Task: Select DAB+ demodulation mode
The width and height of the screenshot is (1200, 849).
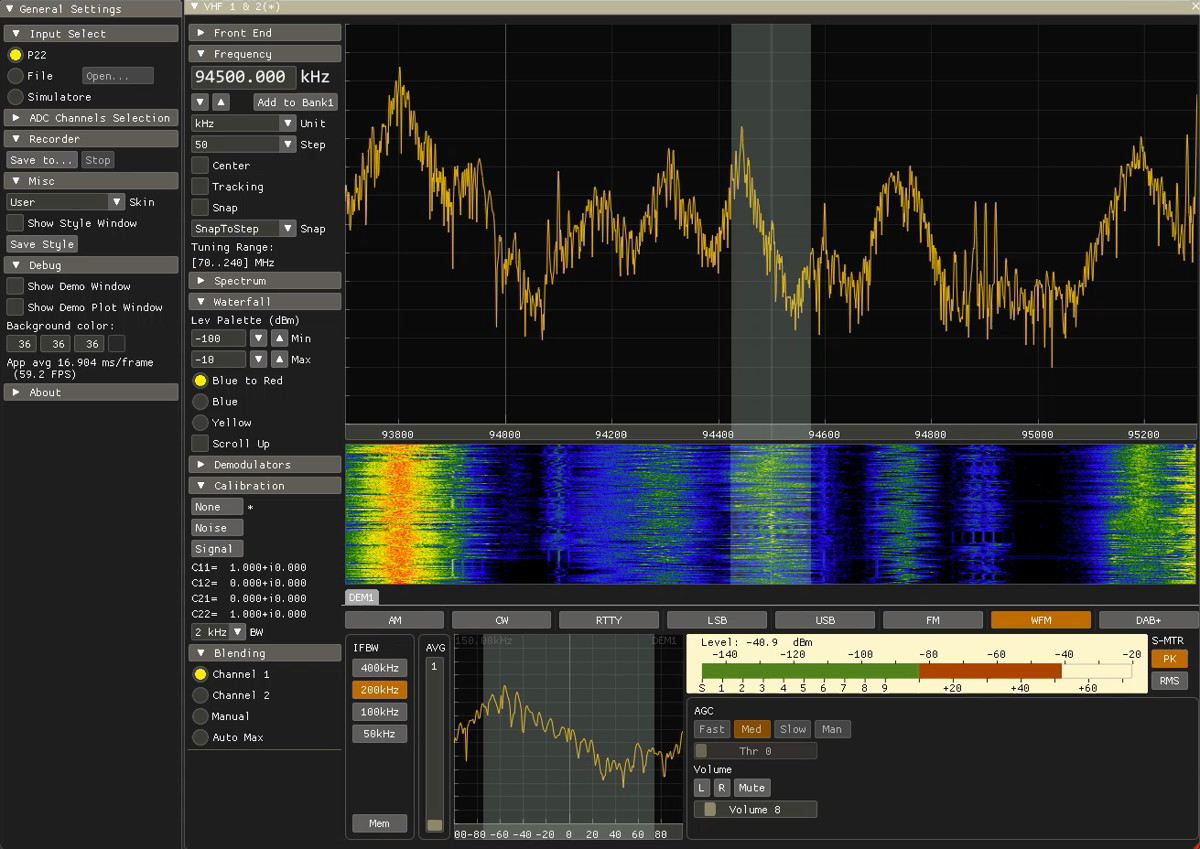Action: pyautogui.click(x=1148, y=620)
